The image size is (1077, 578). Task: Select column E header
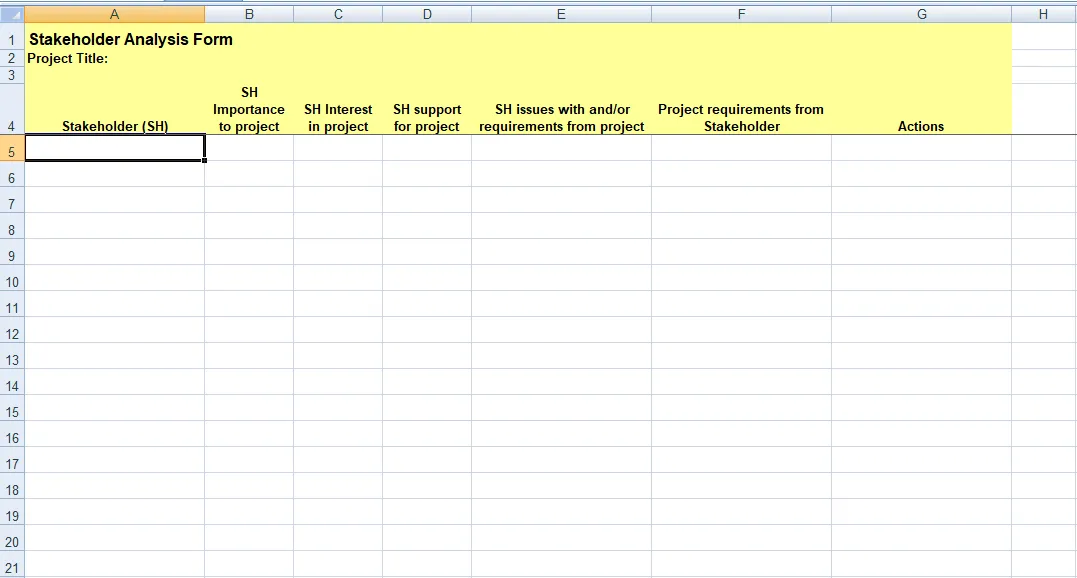561,14
